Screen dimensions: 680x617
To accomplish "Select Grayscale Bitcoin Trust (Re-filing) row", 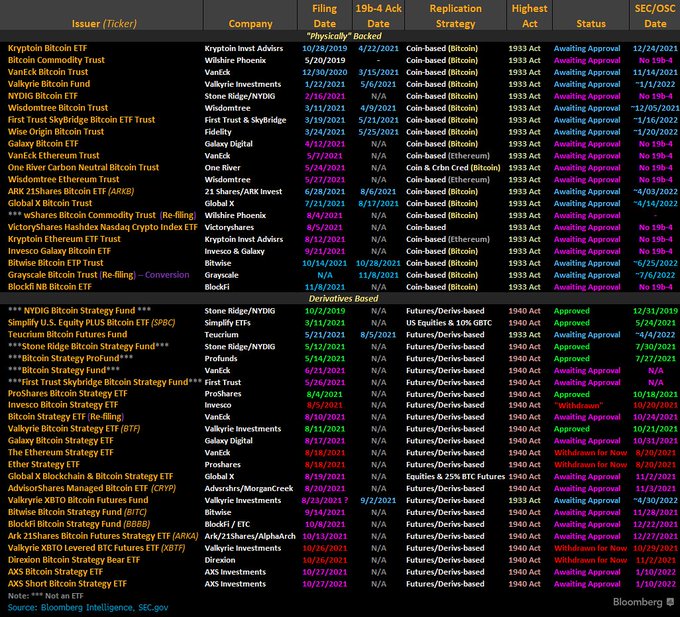I will point(98,274).
